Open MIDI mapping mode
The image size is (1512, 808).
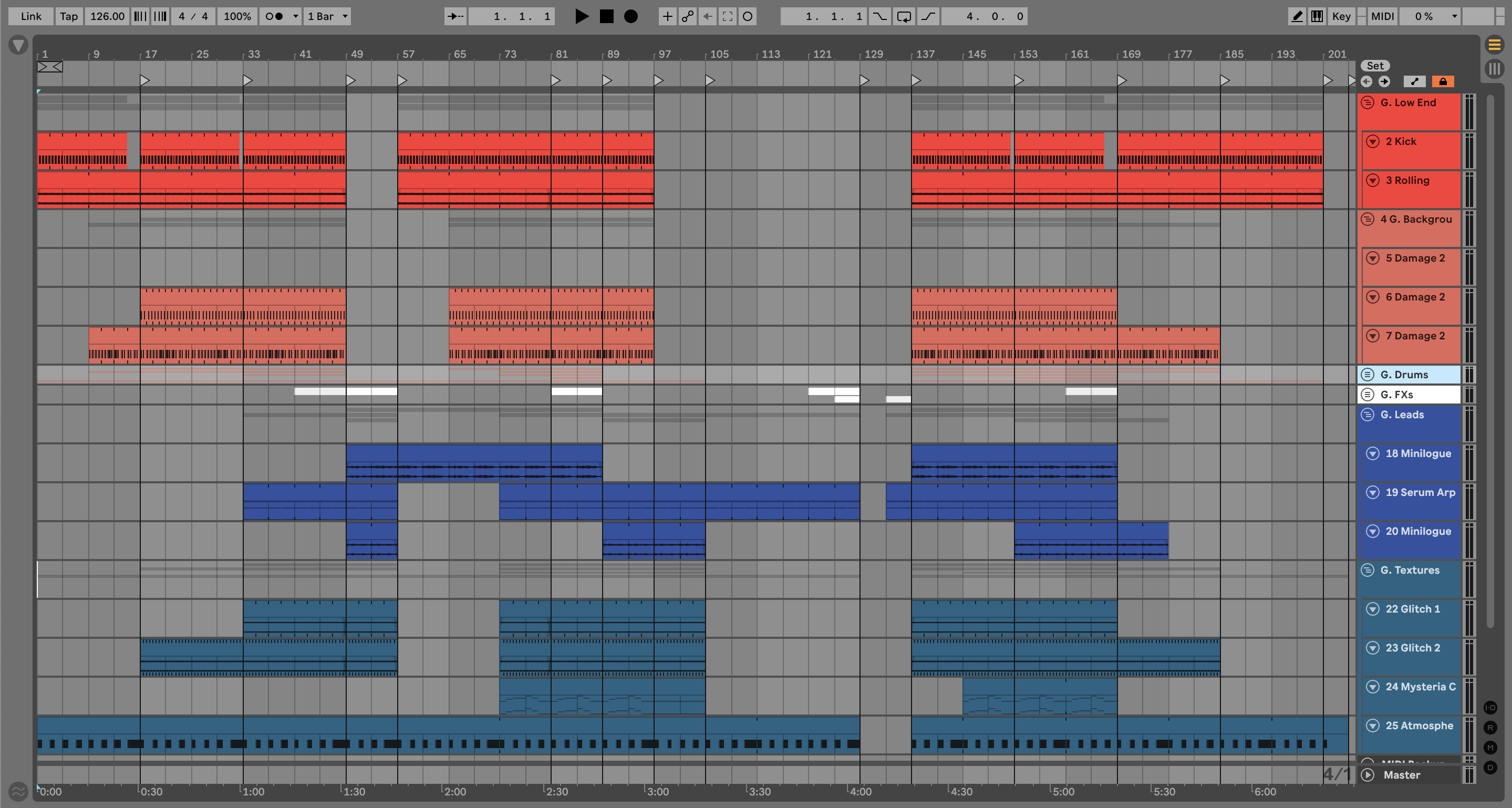pos(1382,16)
